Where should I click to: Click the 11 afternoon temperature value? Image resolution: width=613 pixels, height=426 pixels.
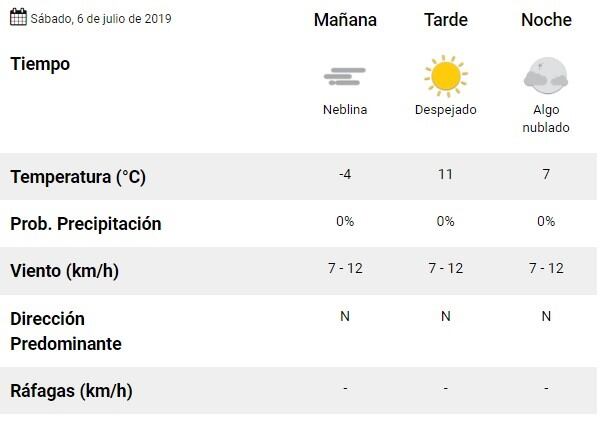click(x=445, y=174)
